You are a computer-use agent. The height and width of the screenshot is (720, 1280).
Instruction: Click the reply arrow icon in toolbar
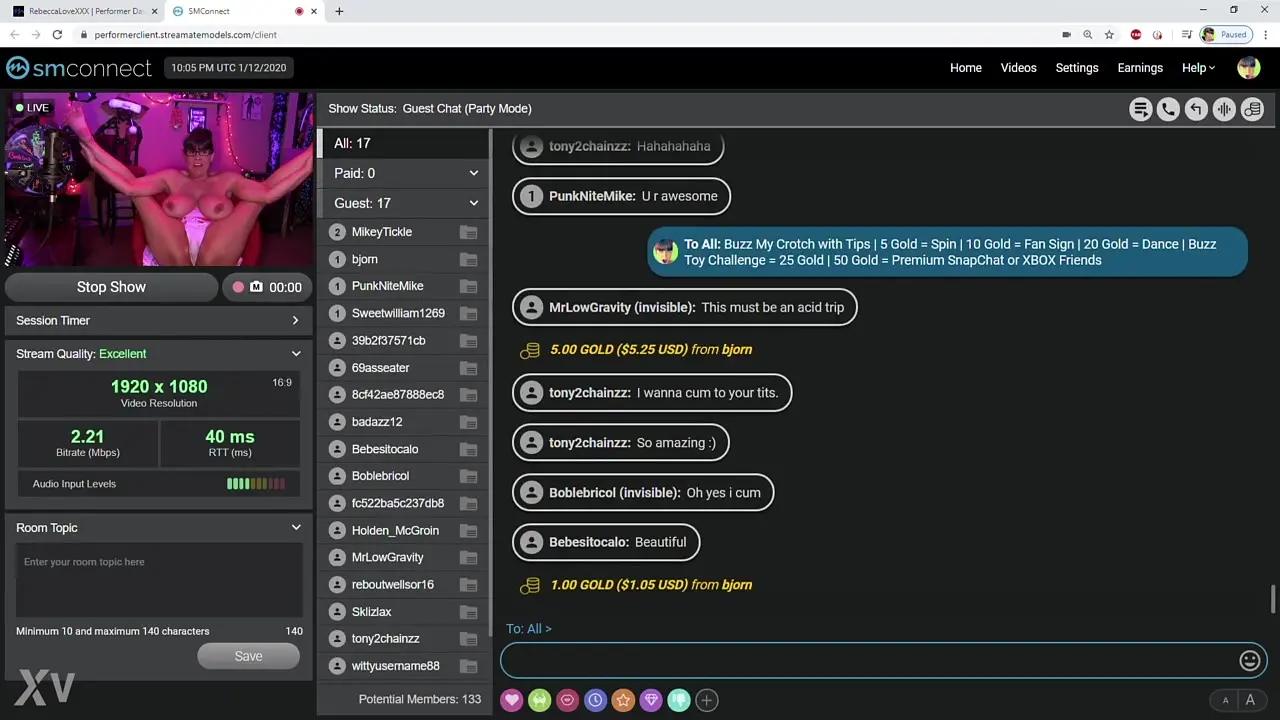[x=1196, y=109]
